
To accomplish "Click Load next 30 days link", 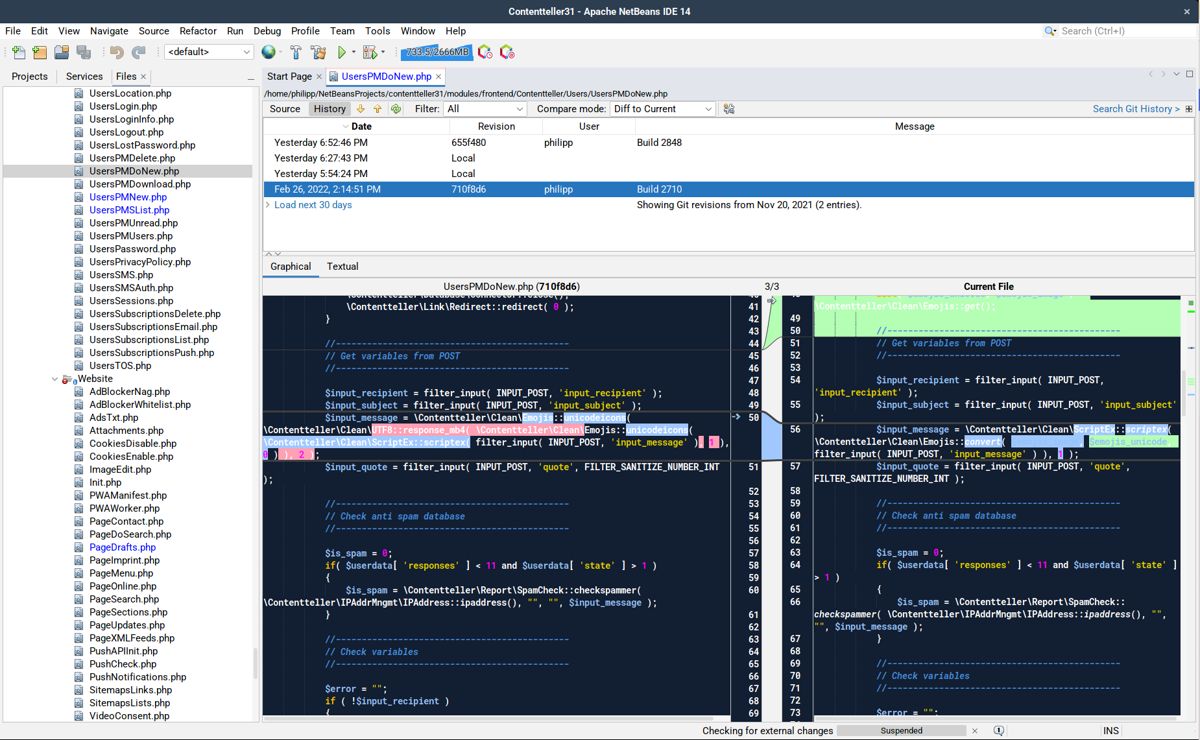I will point(313,205).
